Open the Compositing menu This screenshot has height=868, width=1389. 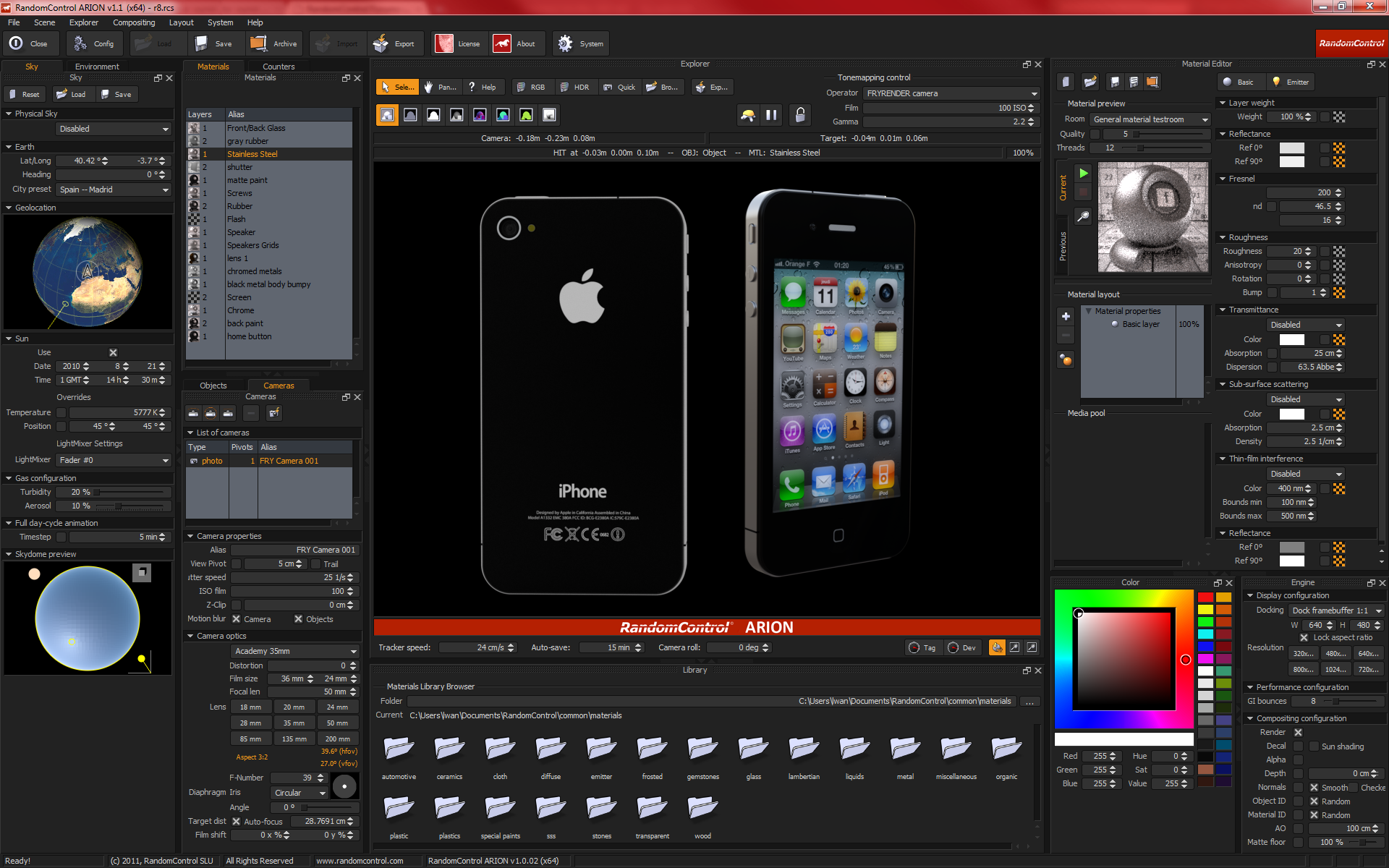pyautogui.click(x=133, y=22)
